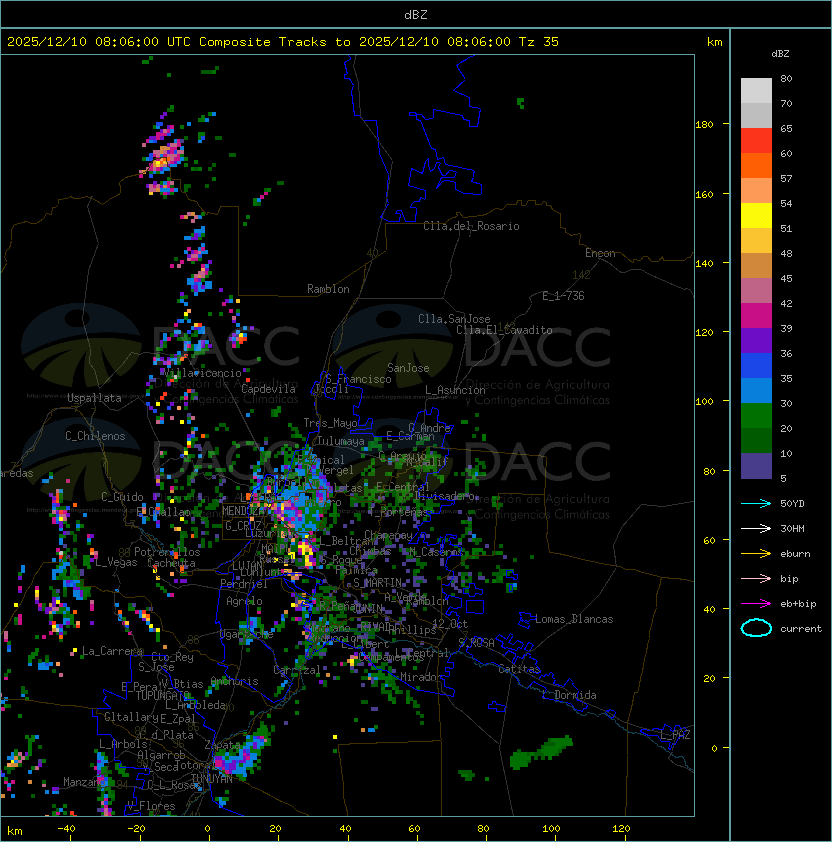This screenshot has width=832, height=842.
Task: Click the 'eb+bip' legend label
Action: 798,604
